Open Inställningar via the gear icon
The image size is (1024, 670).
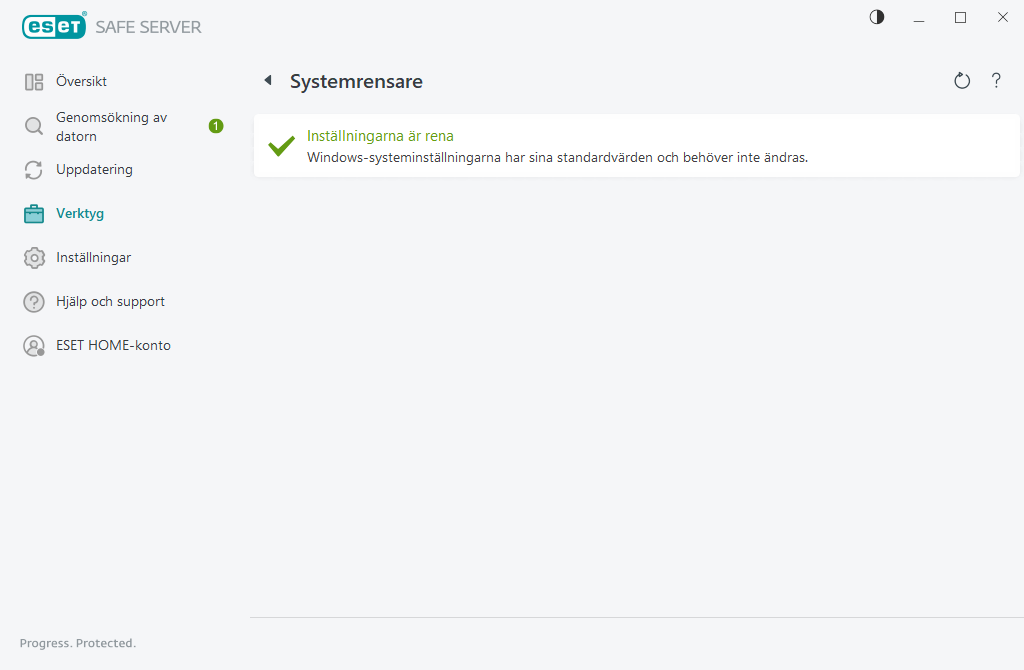33,257
